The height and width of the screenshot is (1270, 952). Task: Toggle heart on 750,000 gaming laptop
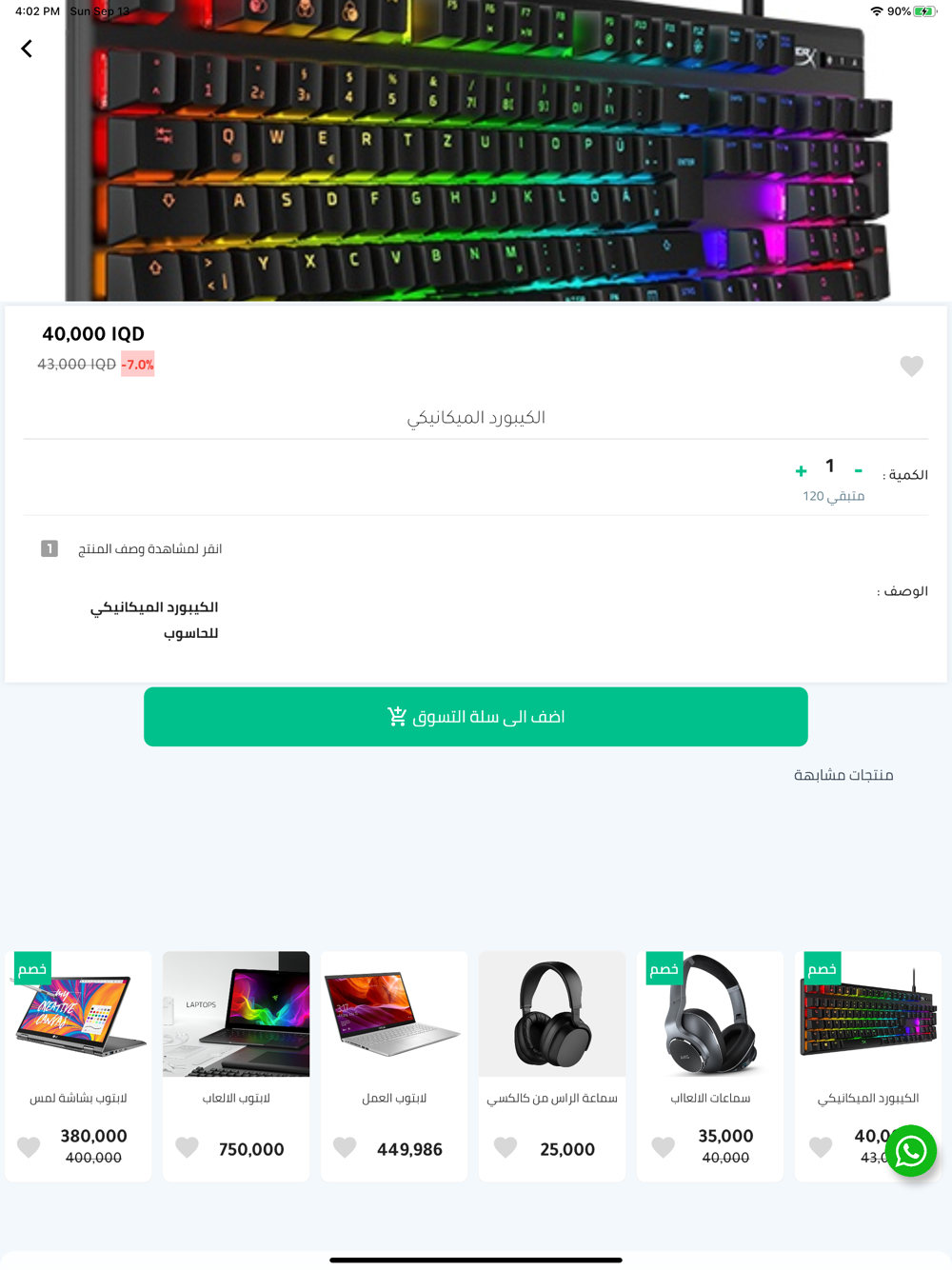pyautogui.click(x=187, y=1147)
